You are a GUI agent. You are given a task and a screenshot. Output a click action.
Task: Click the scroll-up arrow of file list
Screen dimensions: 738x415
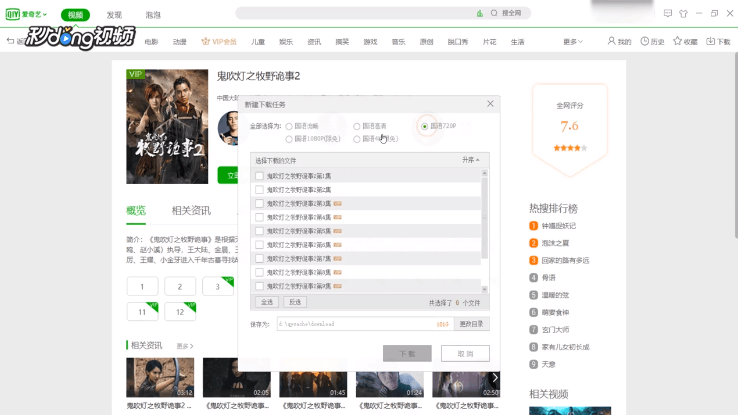point(484,174)
